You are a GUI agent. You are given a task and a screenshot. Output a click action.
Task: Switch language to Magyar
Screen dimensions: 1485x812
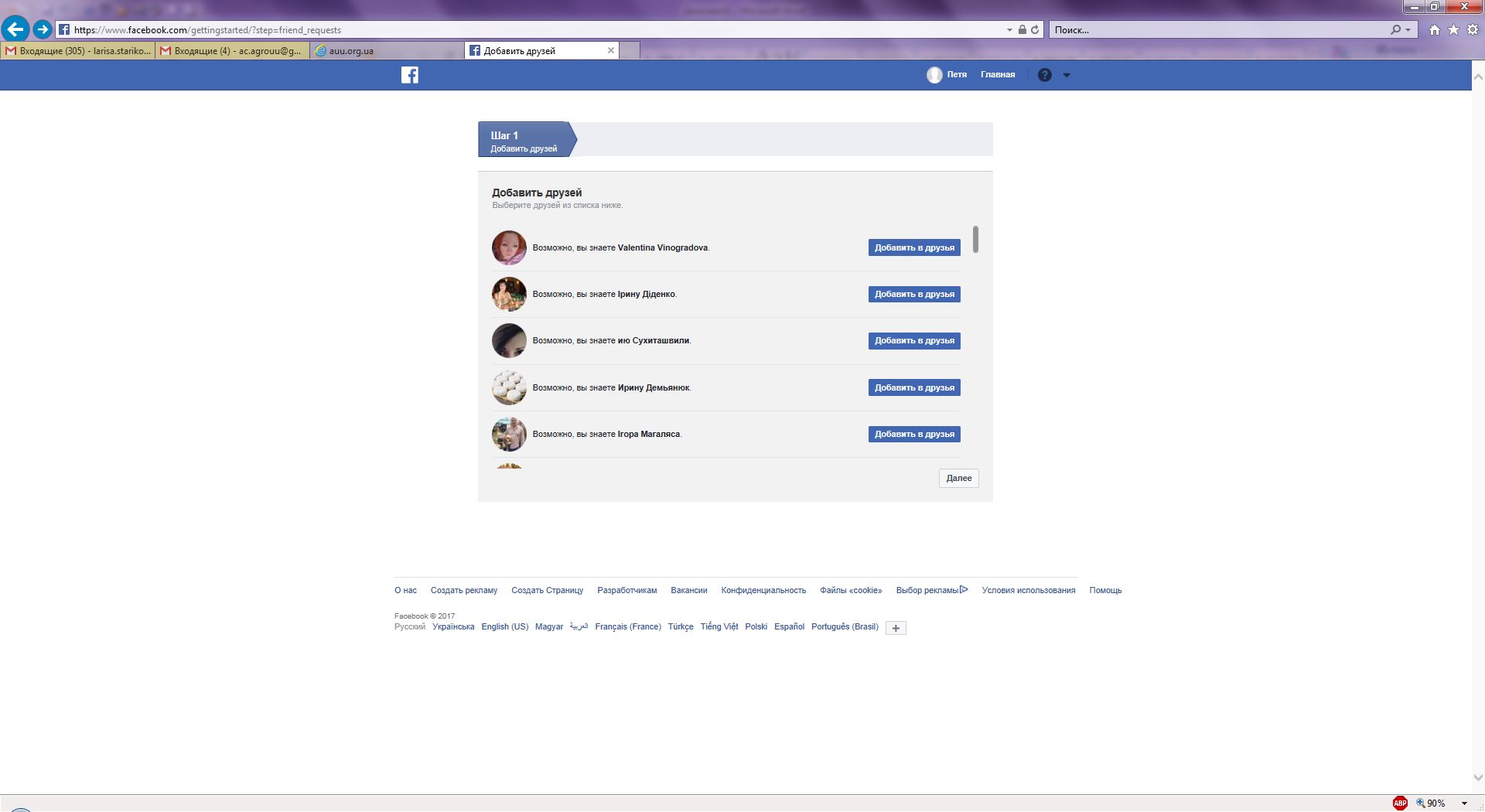549,626
